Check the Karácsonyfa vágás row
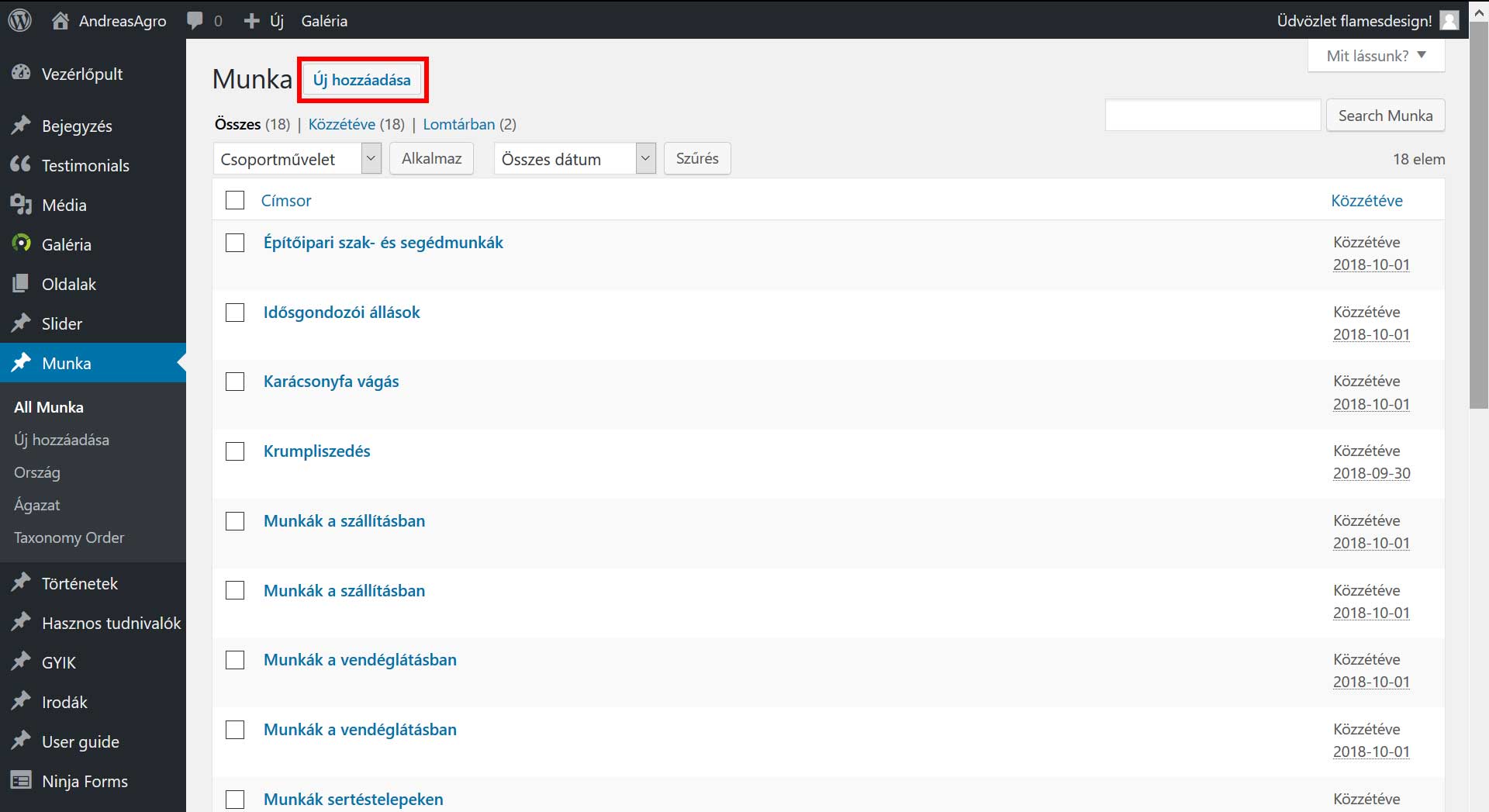Screen dimensions: 1489x812 pos(235,382)
